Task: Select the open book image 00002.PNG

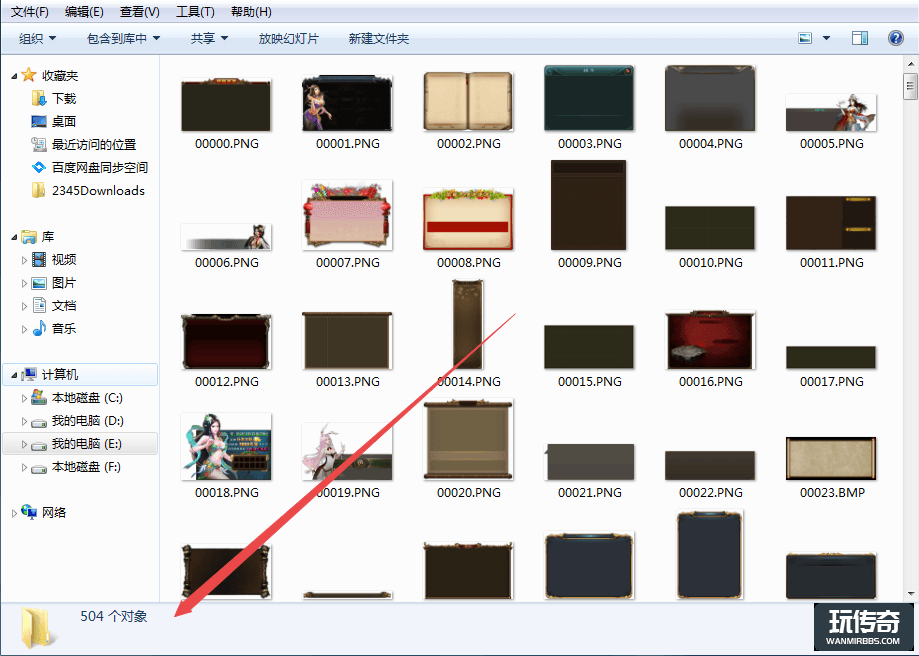Action: point(468,101)
